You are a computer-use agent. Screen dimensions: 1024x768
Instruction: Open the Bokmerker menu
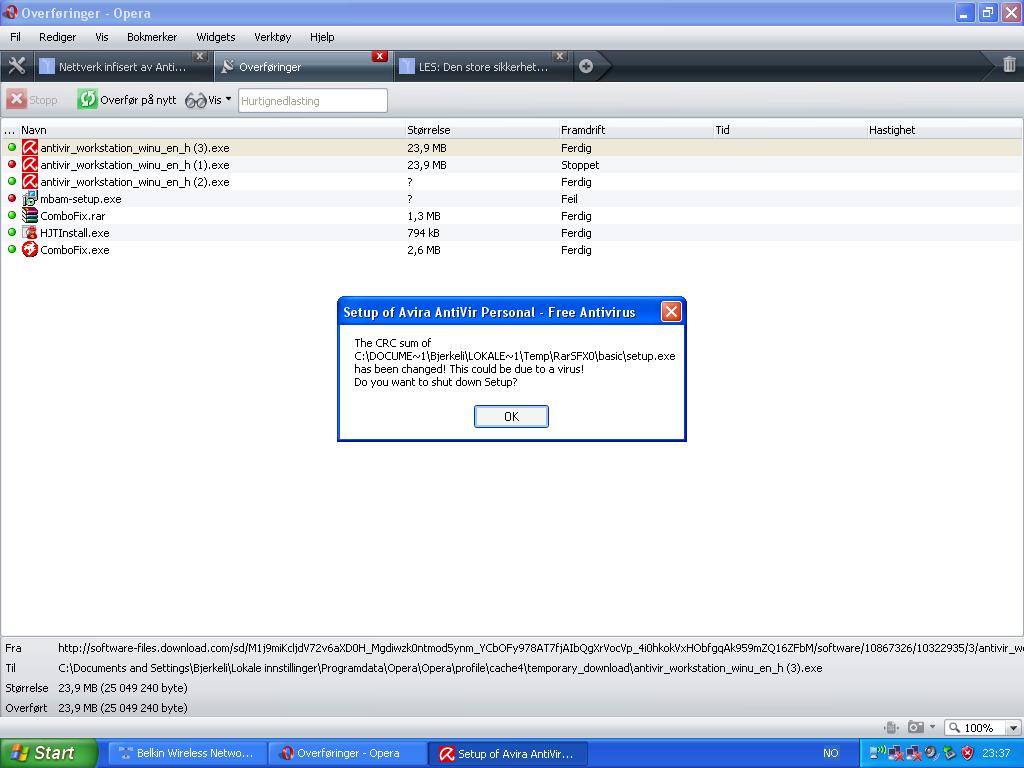pos(152,37)
